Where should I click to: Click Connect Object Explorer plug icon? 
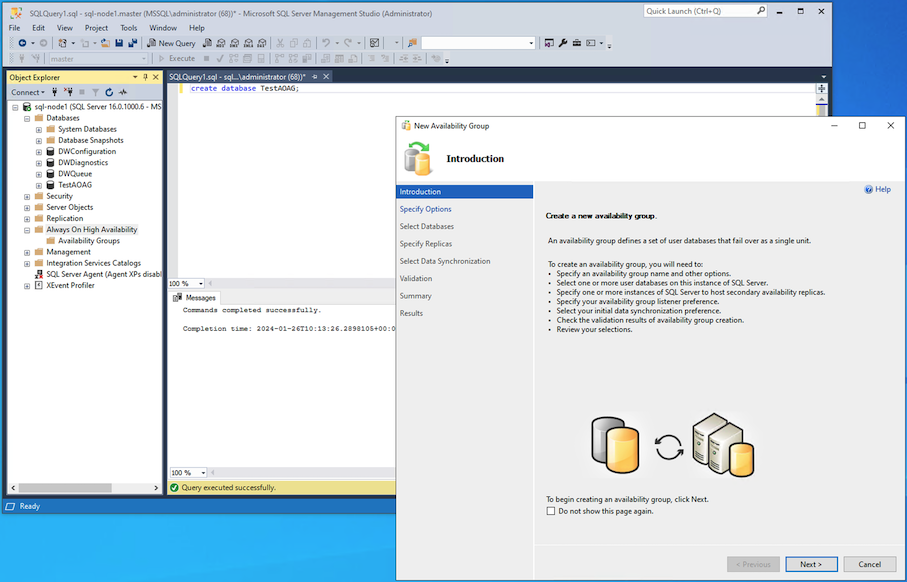[x=54, y=92]
